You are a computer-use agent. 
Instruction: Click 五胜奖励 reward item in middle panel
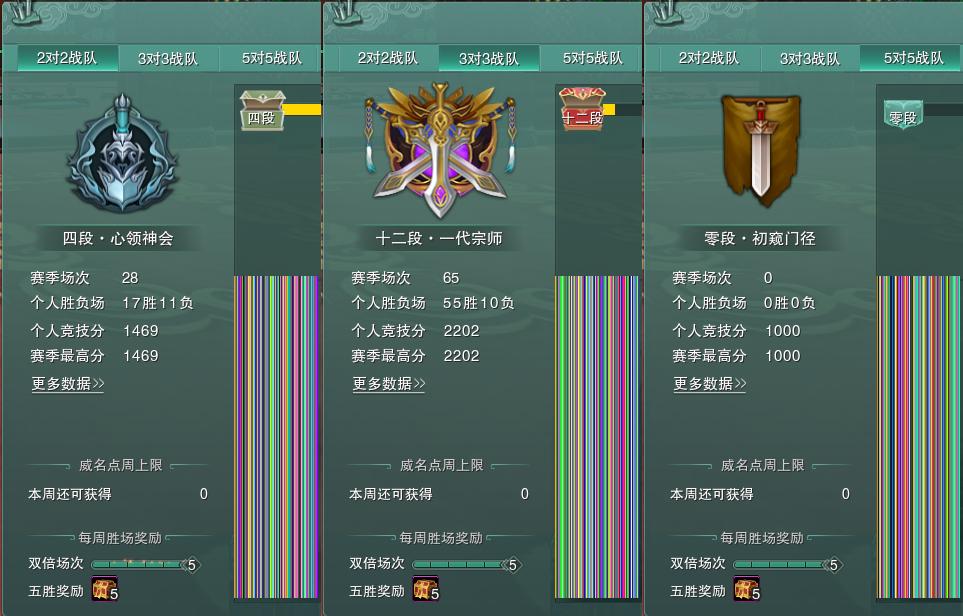click(x=426, y=589)
